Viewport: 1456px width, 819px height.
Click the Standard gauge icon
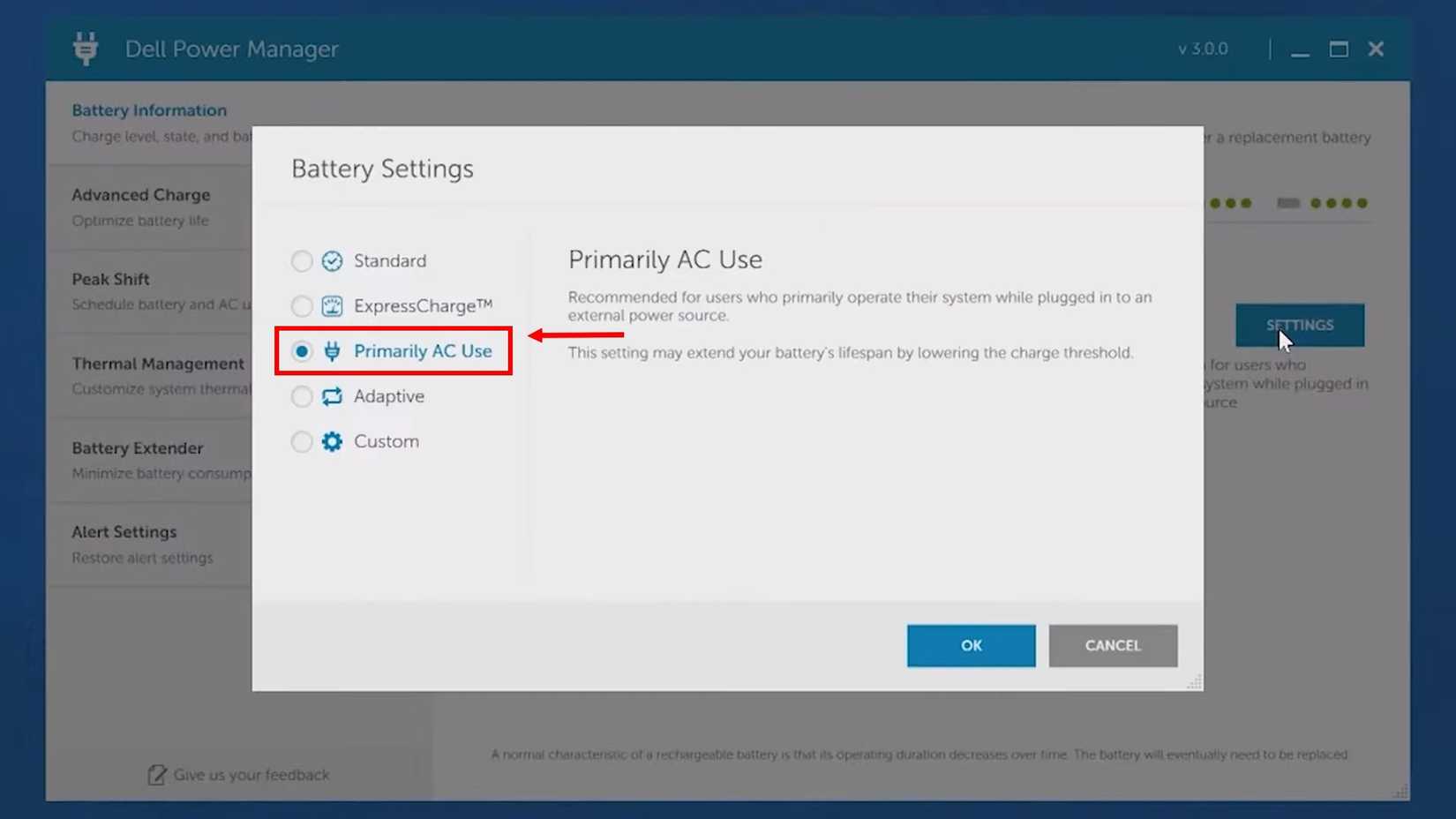(331, 260)
